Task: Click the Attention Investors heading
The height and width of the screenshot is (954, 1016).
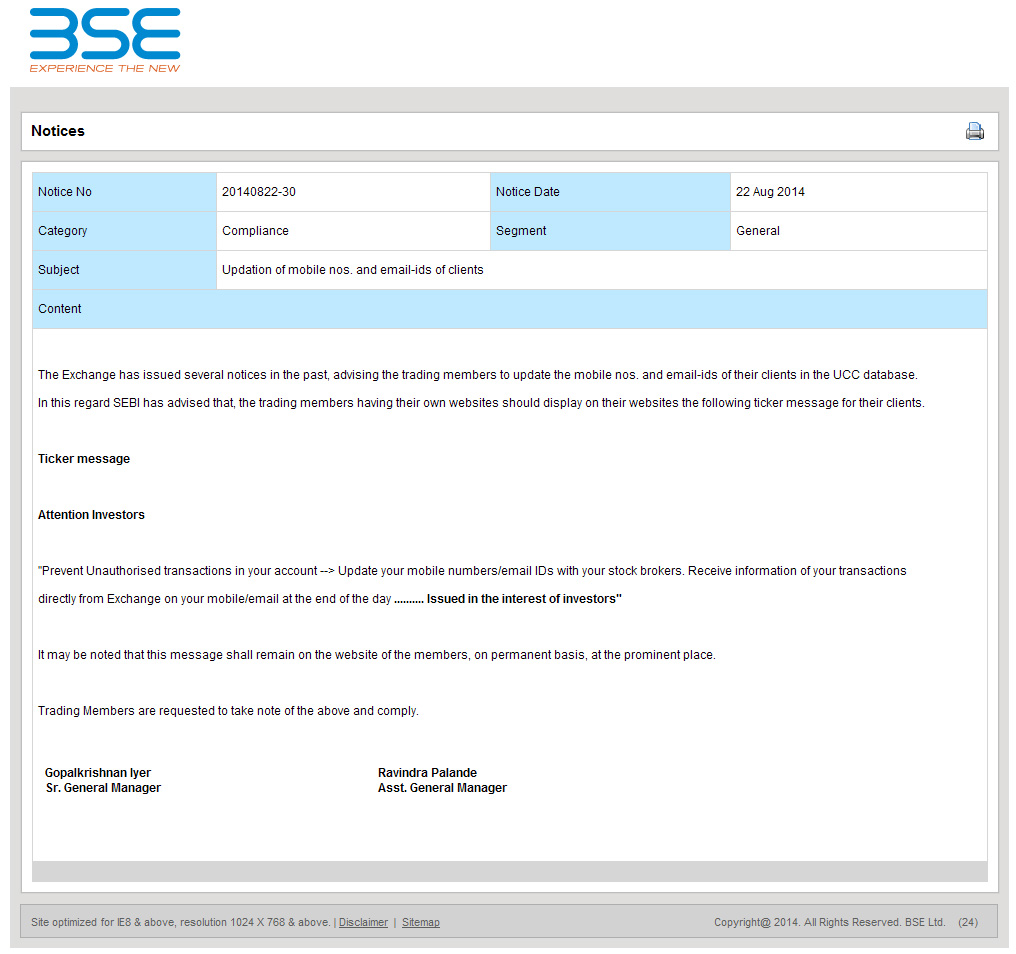Action: 91,515
